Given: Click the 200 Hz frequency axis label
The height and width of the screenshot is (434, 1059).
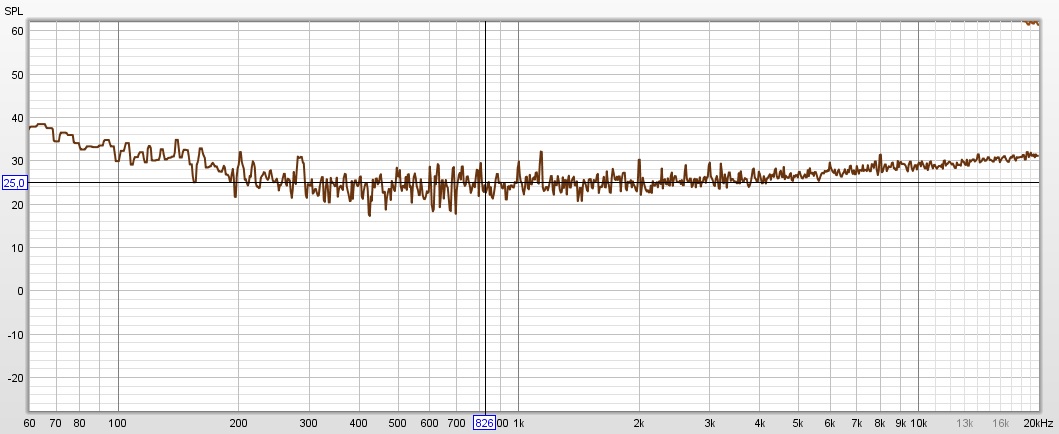Looking at the screenshot, I should coord(238,423).
